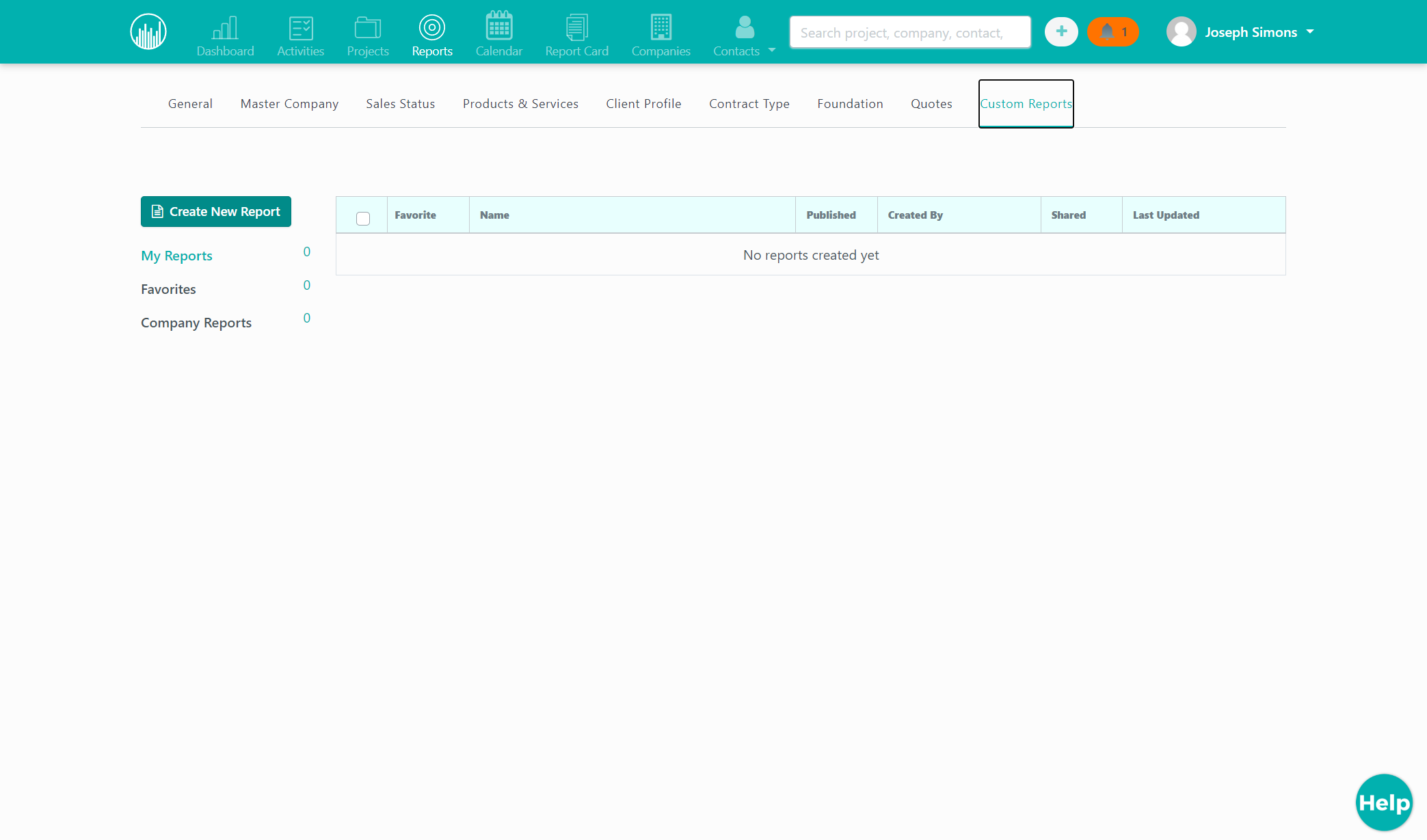Select My Reports filter

176,256
